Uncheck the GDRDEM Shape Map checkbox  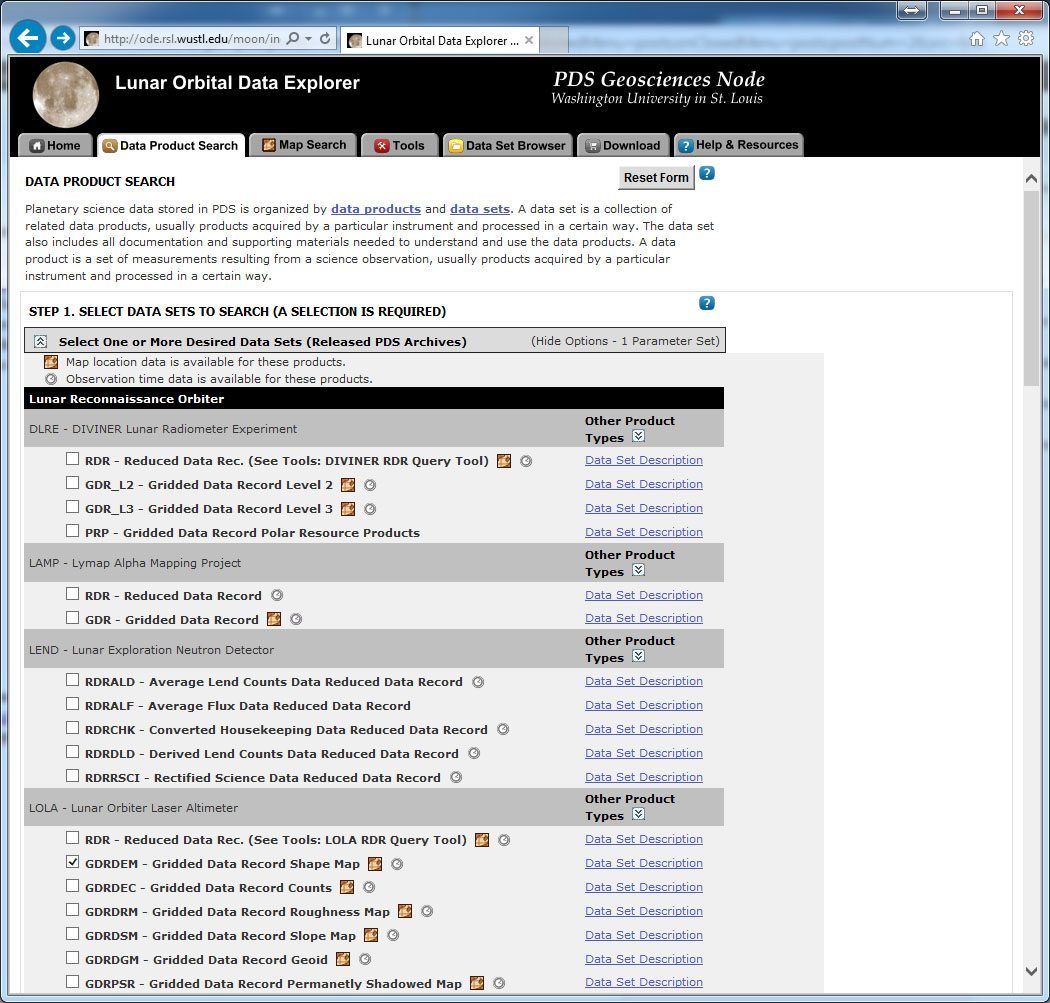(72, 862)
